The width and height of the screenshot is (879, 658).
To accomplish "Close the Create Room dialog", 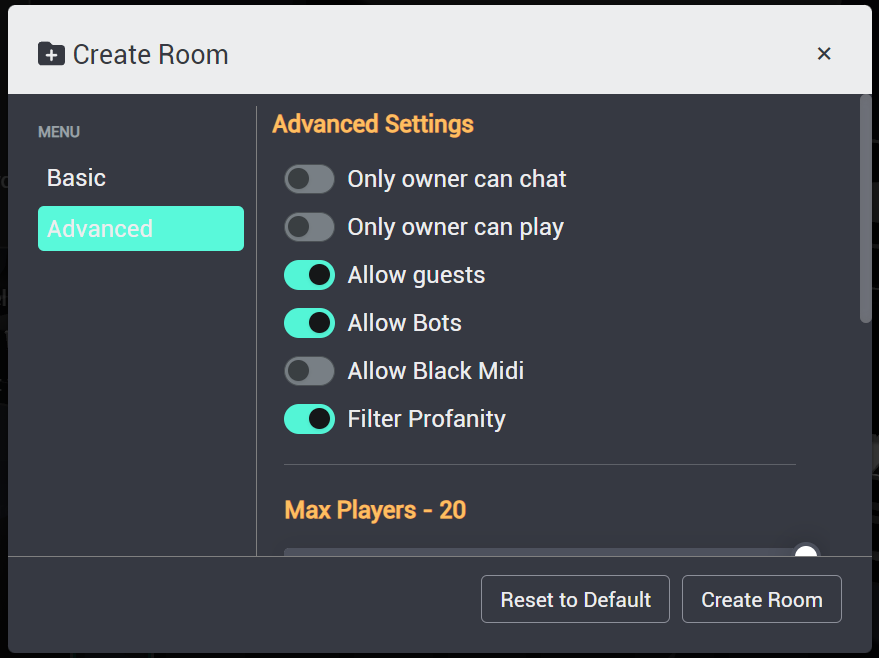I will [824, 54].
